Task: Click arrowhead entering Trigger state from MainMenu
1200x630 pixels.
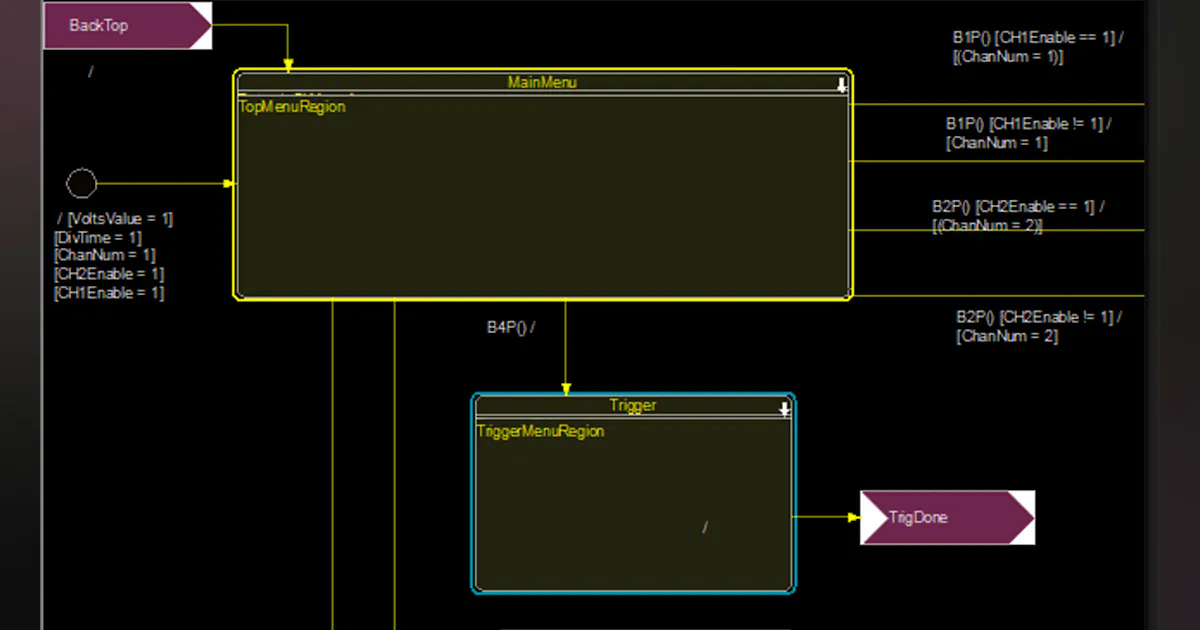Action: pyautogui.click(x=566, y=388)
